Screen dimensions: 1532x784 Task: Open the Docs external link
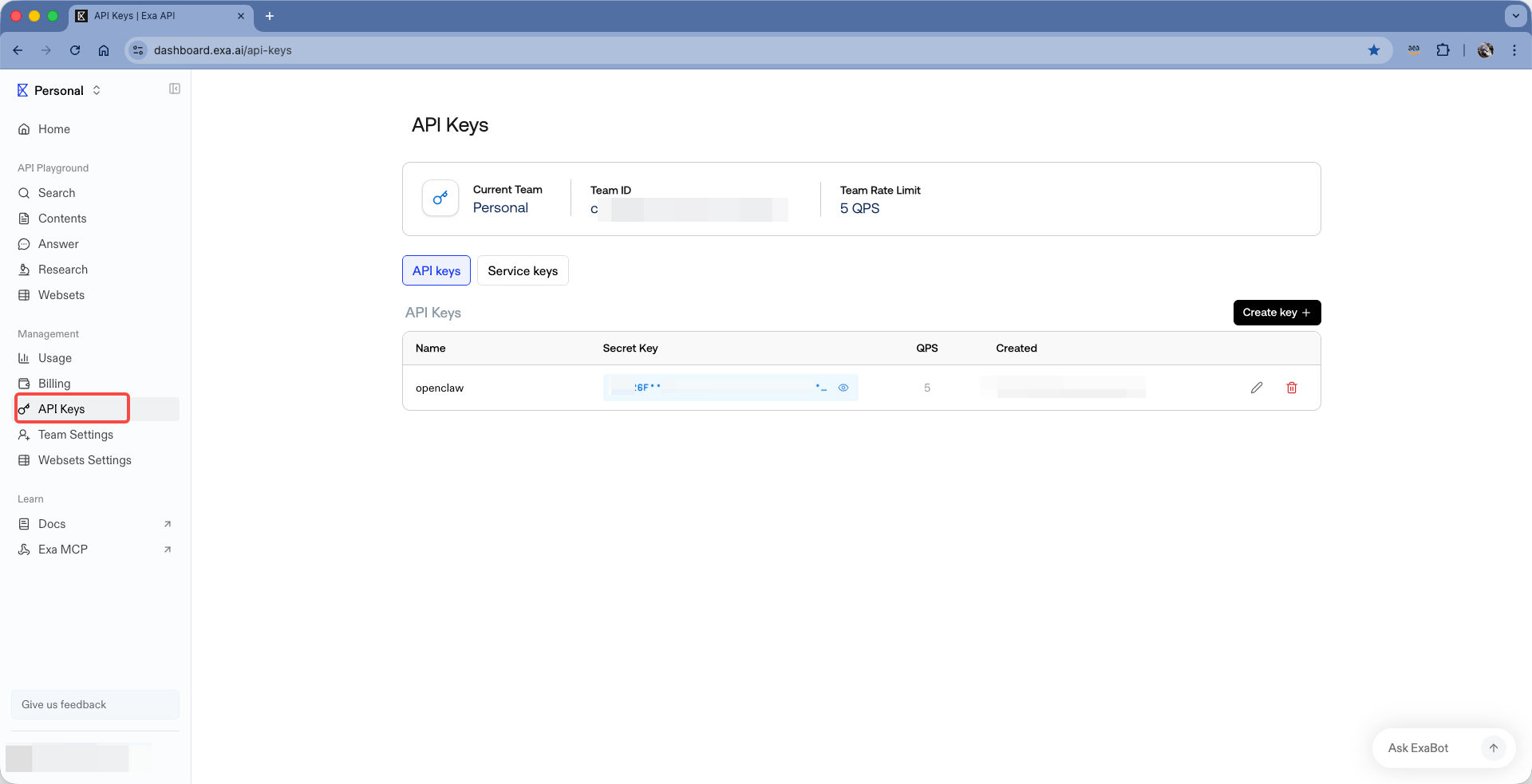pyautogui.click(x=53, y=524)
